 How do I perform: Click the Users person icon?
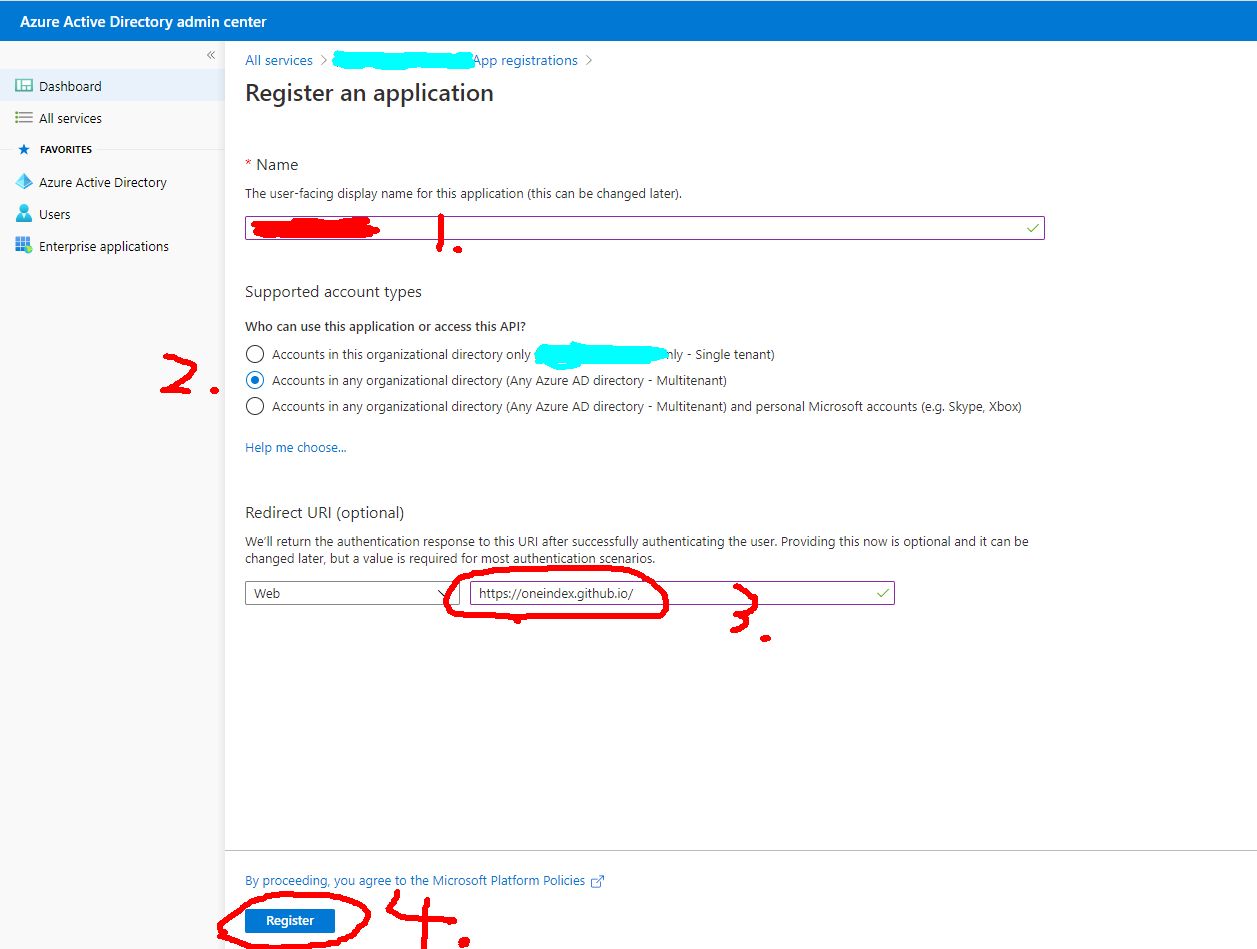(24, 214)
